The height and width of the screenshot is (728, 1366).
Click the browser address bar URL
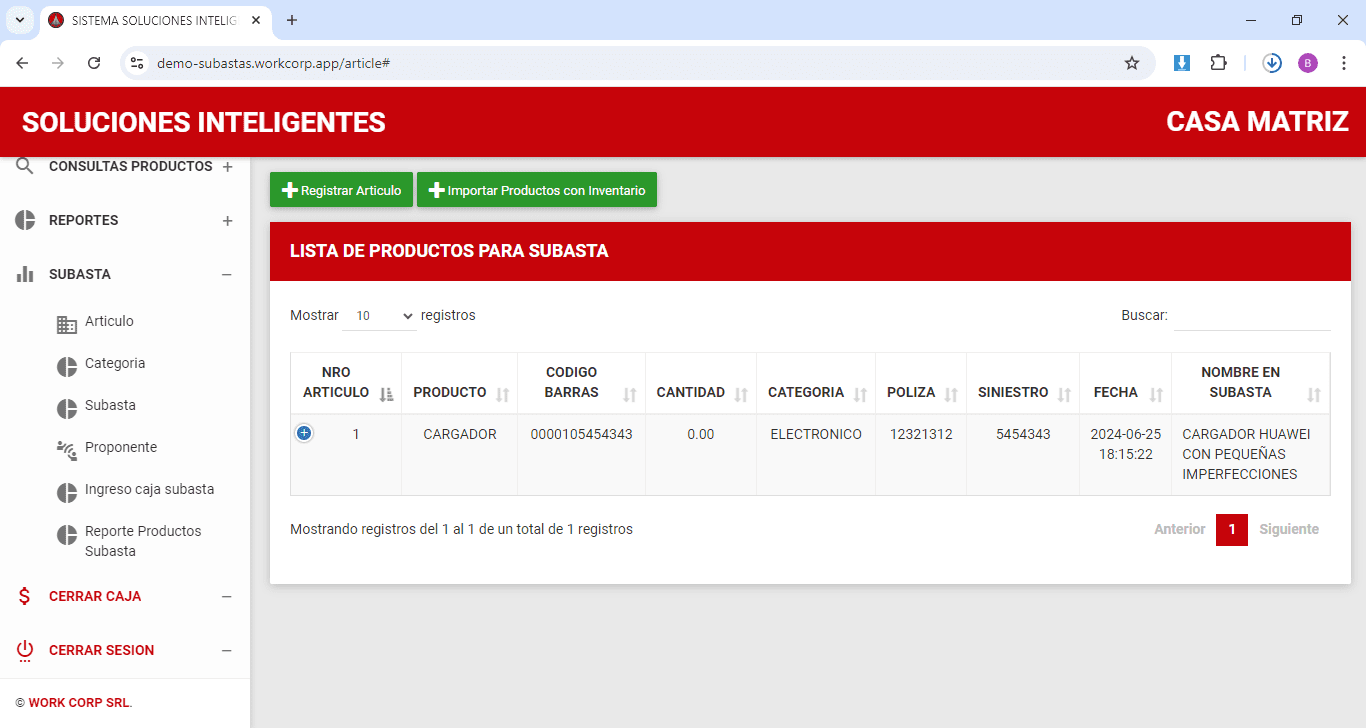click(x=273, y=63)
